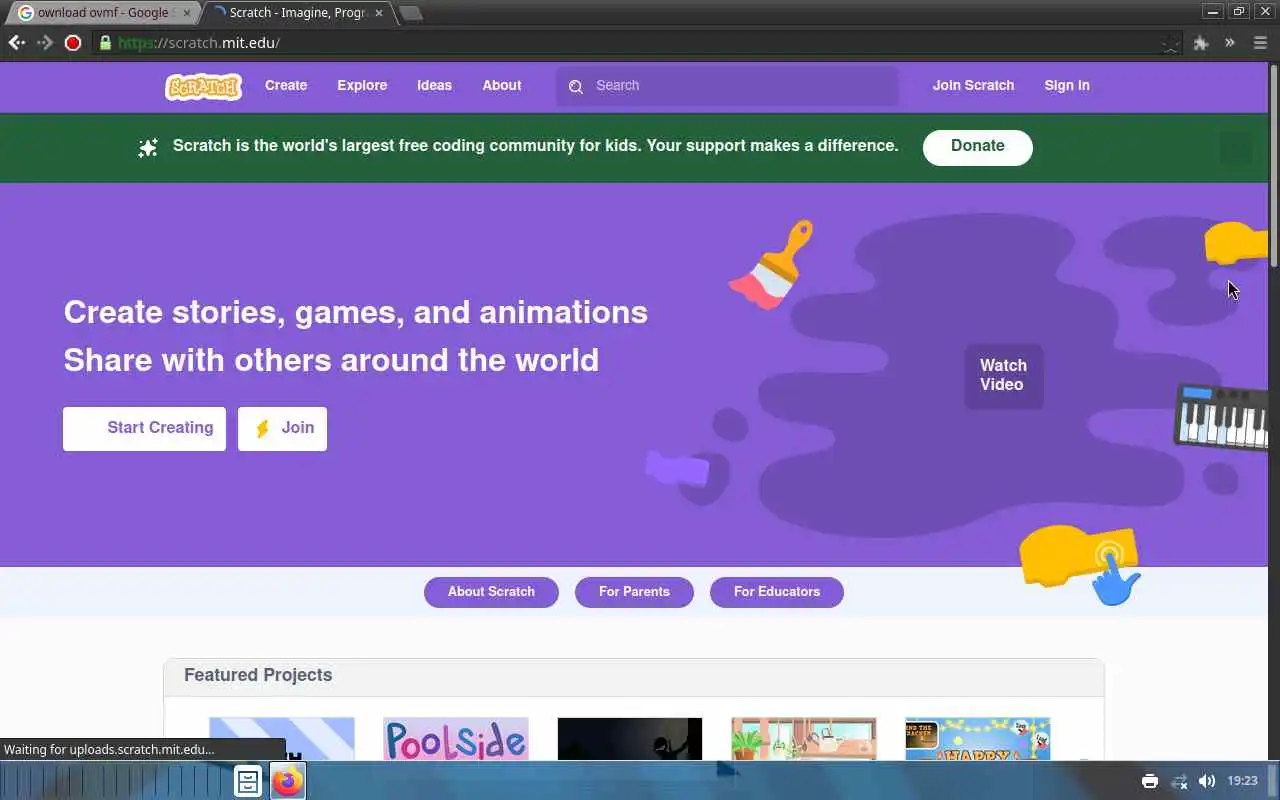Open the For Educators pill button
1280x800 pixels.
(x=777, y=592)
